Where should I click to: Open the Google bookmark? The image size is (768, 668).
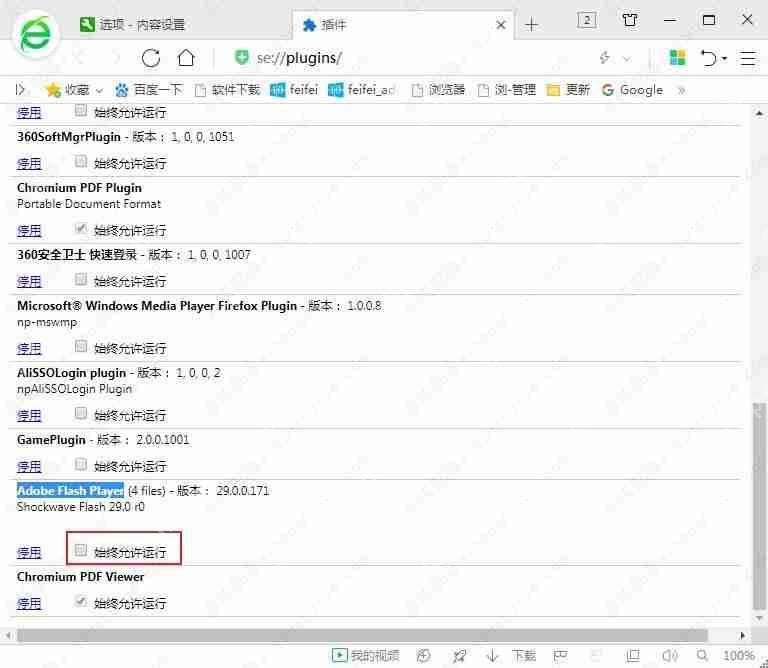coord(632,90)
